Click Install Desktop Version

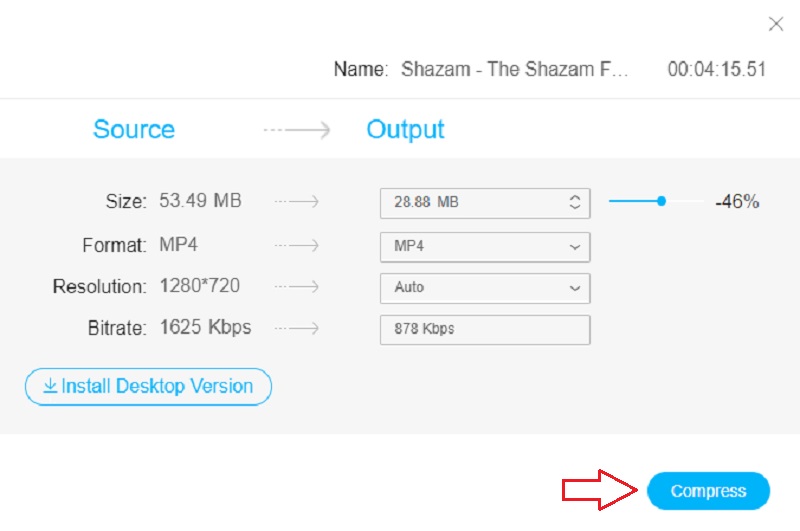point(148,386)
